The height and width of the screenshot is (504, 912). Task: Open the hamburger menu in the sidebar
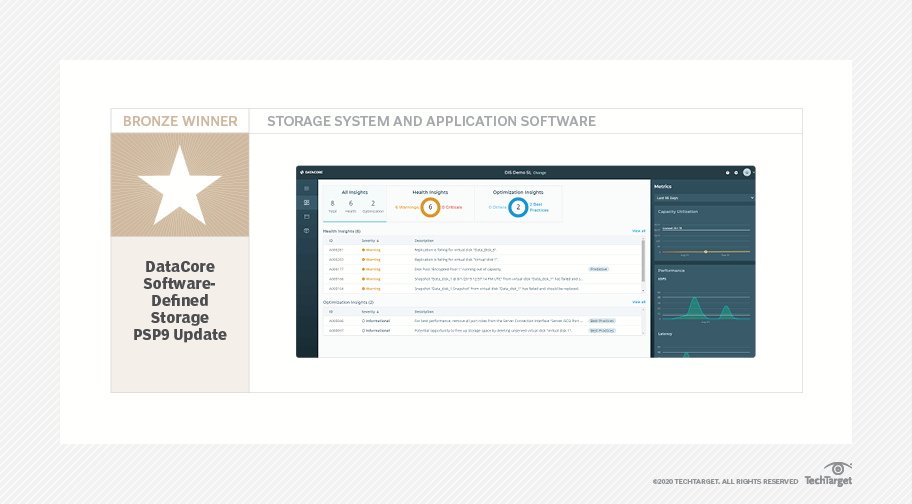307,188
